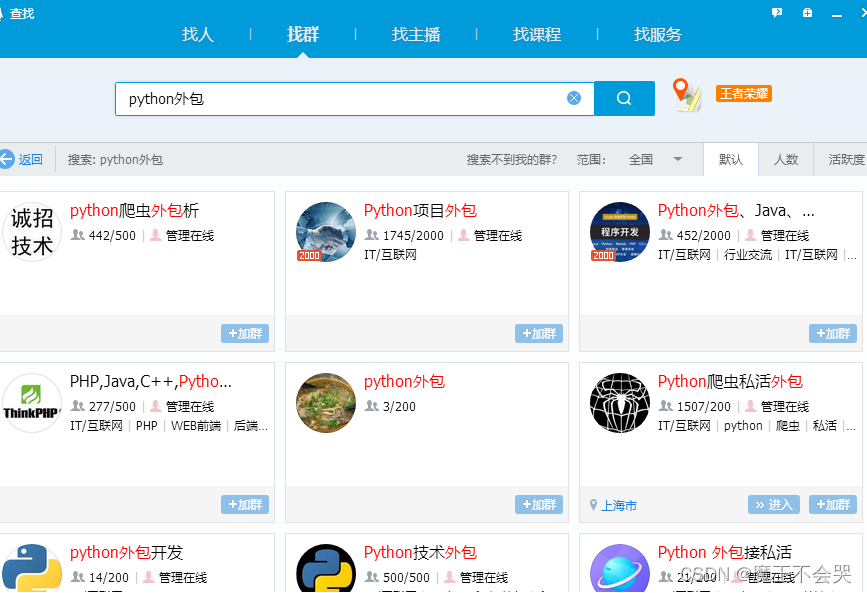Open Python logo avatar of python外包开发

click(x=32, y=568)
